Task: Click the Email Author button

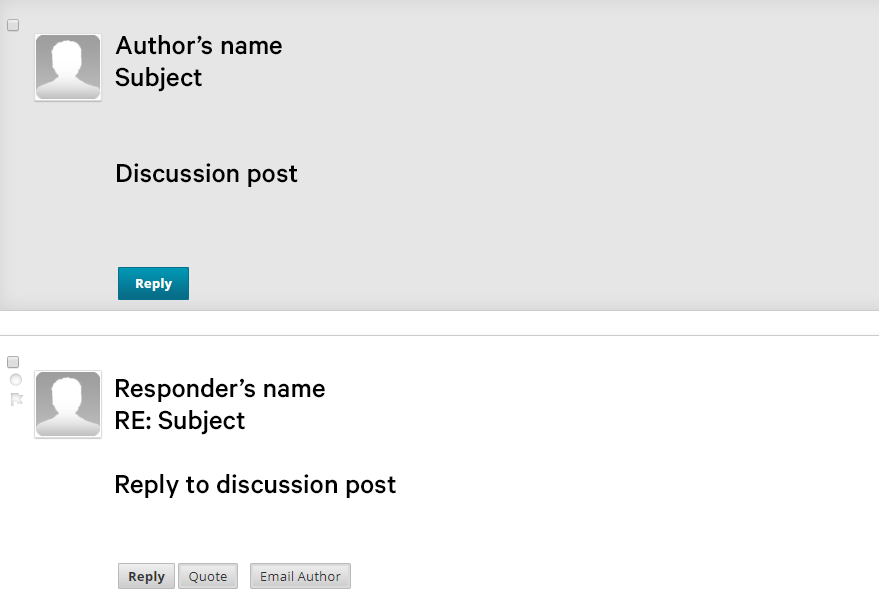Action: click(300, 576)
